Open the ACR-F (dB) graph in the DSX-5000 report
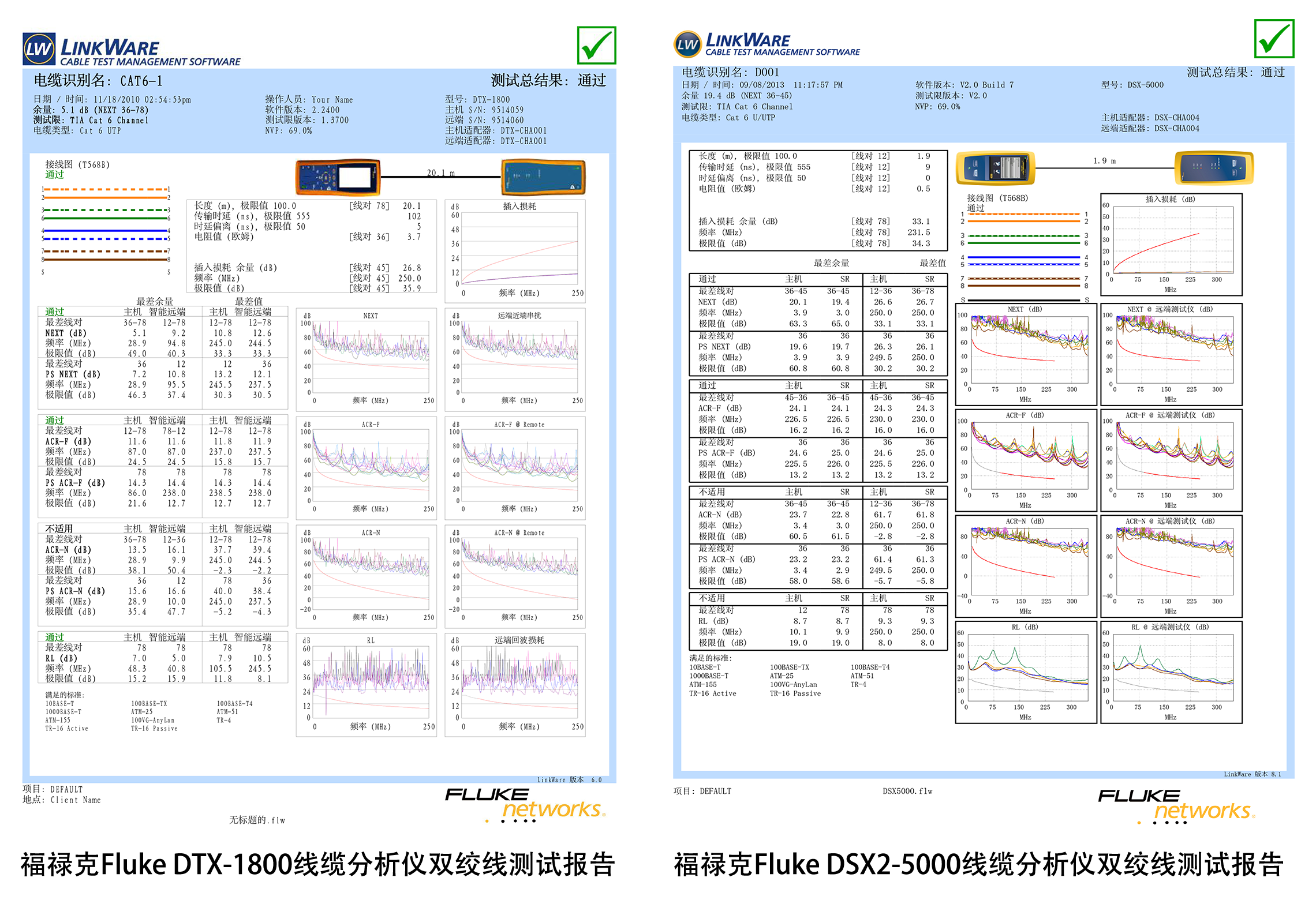This screenshot has width=1316, height=900. (x=1026, y=460)
